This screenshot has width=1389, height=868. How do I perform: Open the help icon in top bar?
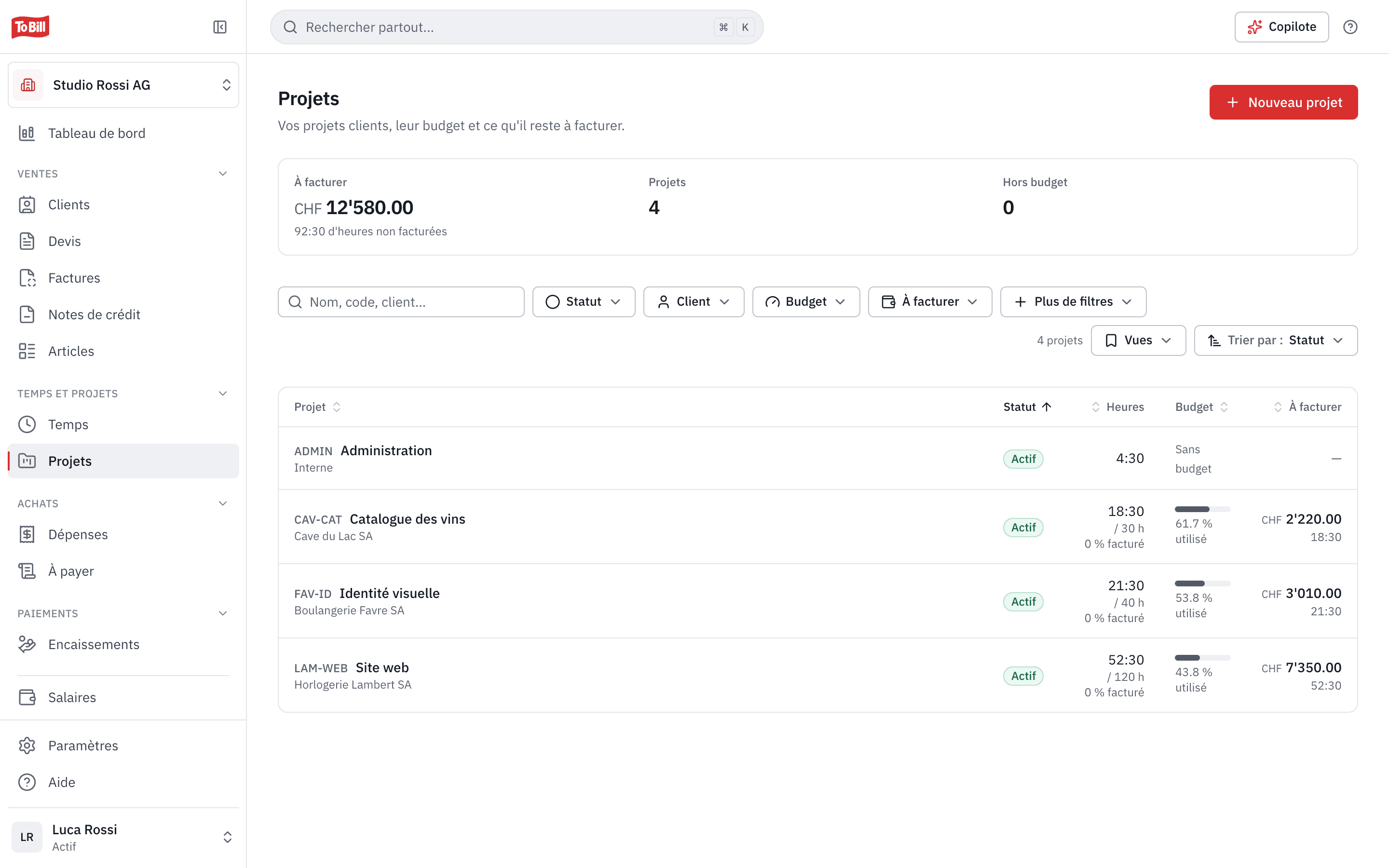[1350, 27]
